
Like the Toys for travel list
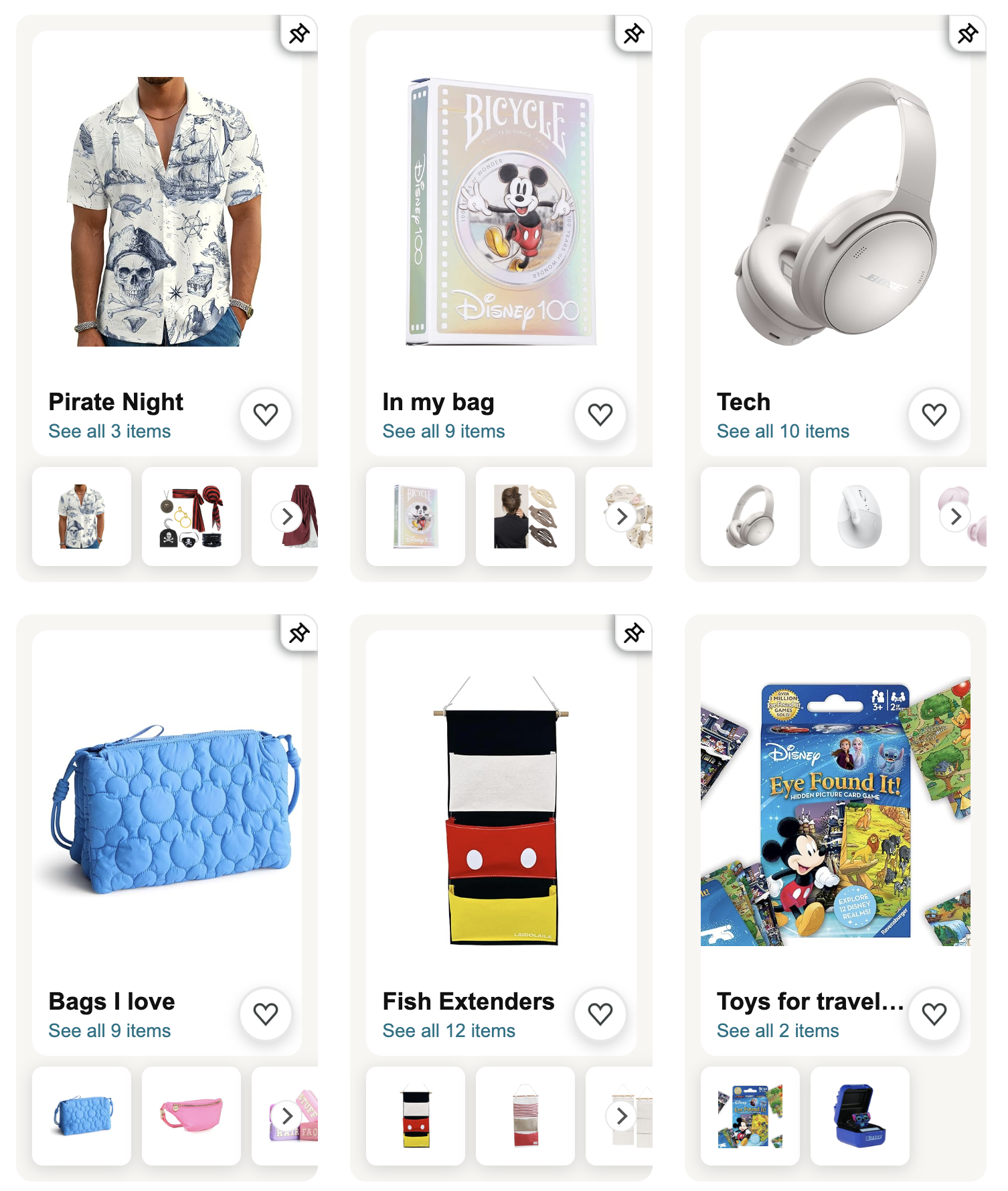[934, 1014]
